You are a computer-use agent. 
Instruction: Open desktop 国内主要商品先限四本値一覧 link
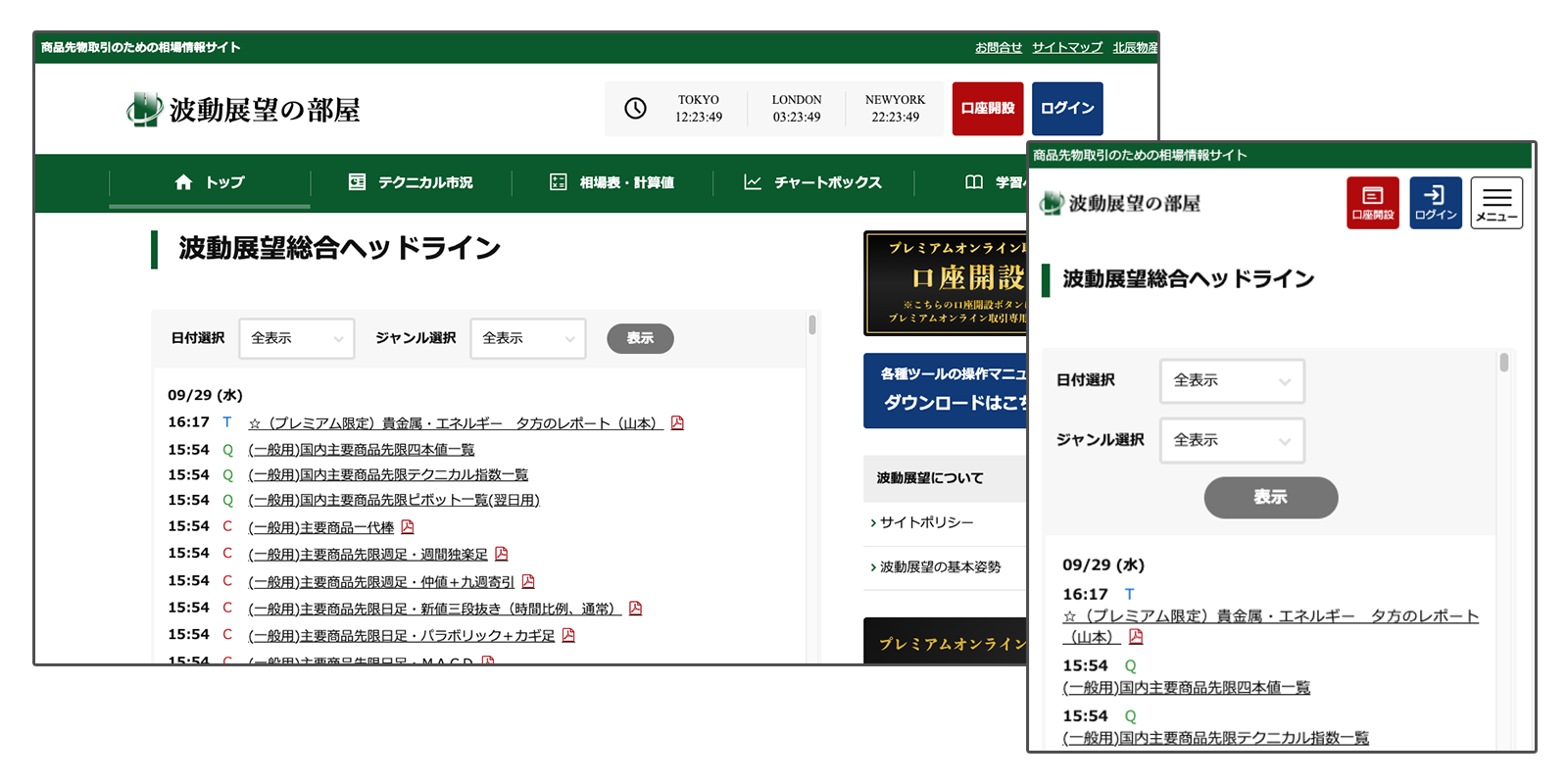[362, 450]
